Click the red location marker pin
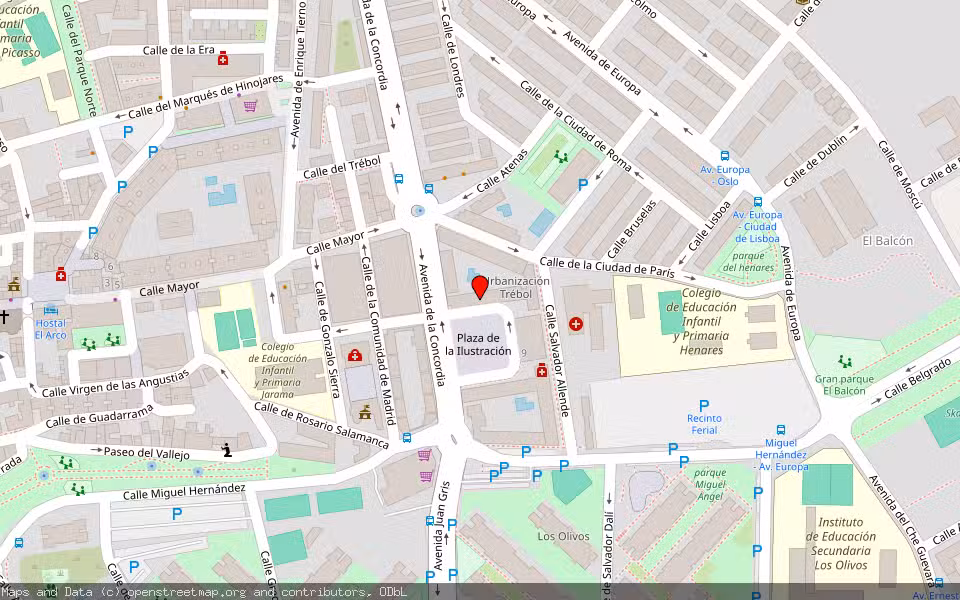 [480, 288]
